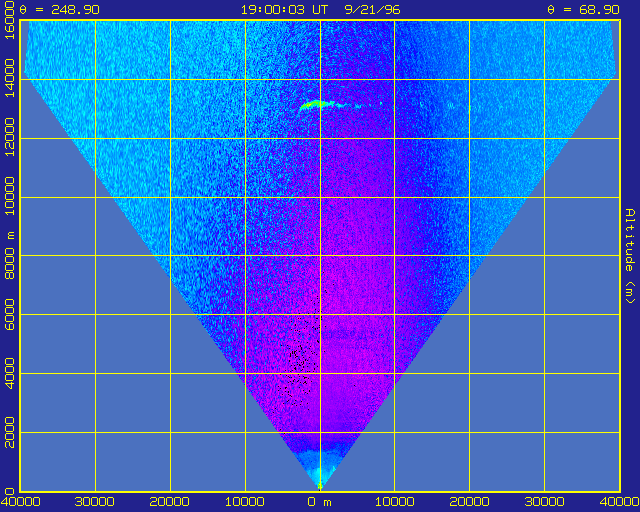Click the θ = 68.90 angle label
Screen dimensions: 640x512
point(583,9)
